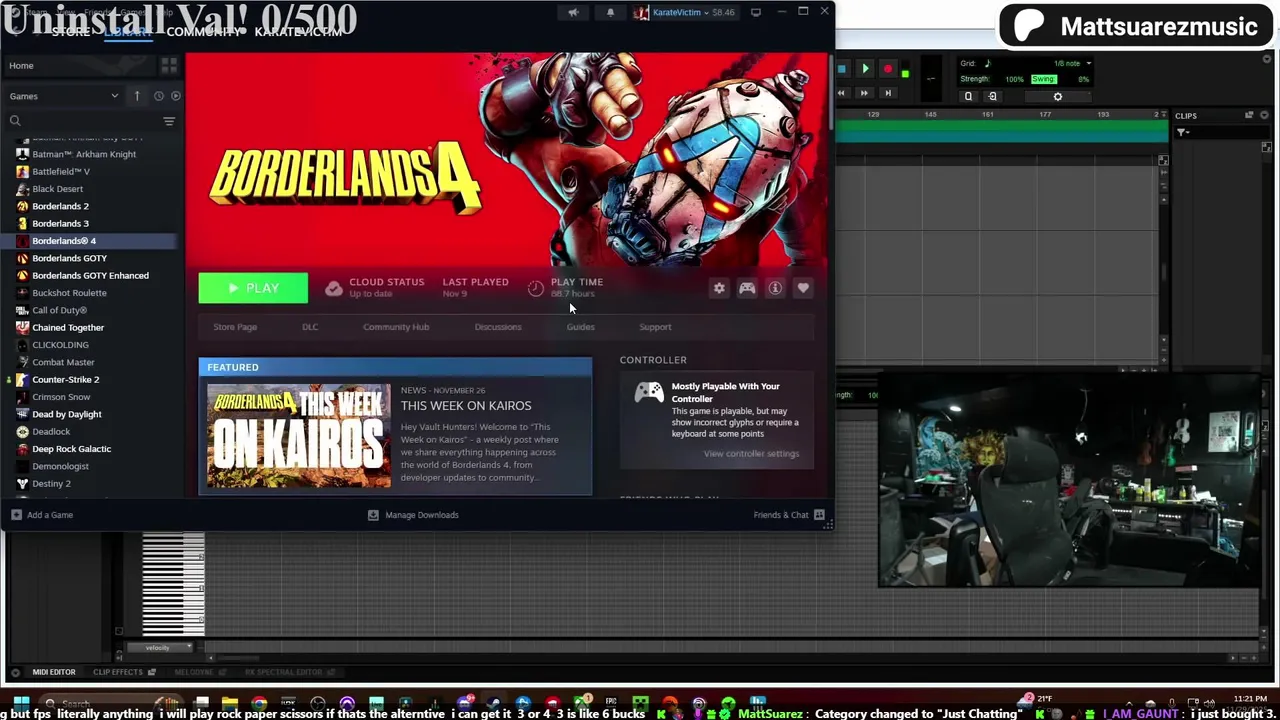Switch library to grid view icon

(x=169, y=65)
